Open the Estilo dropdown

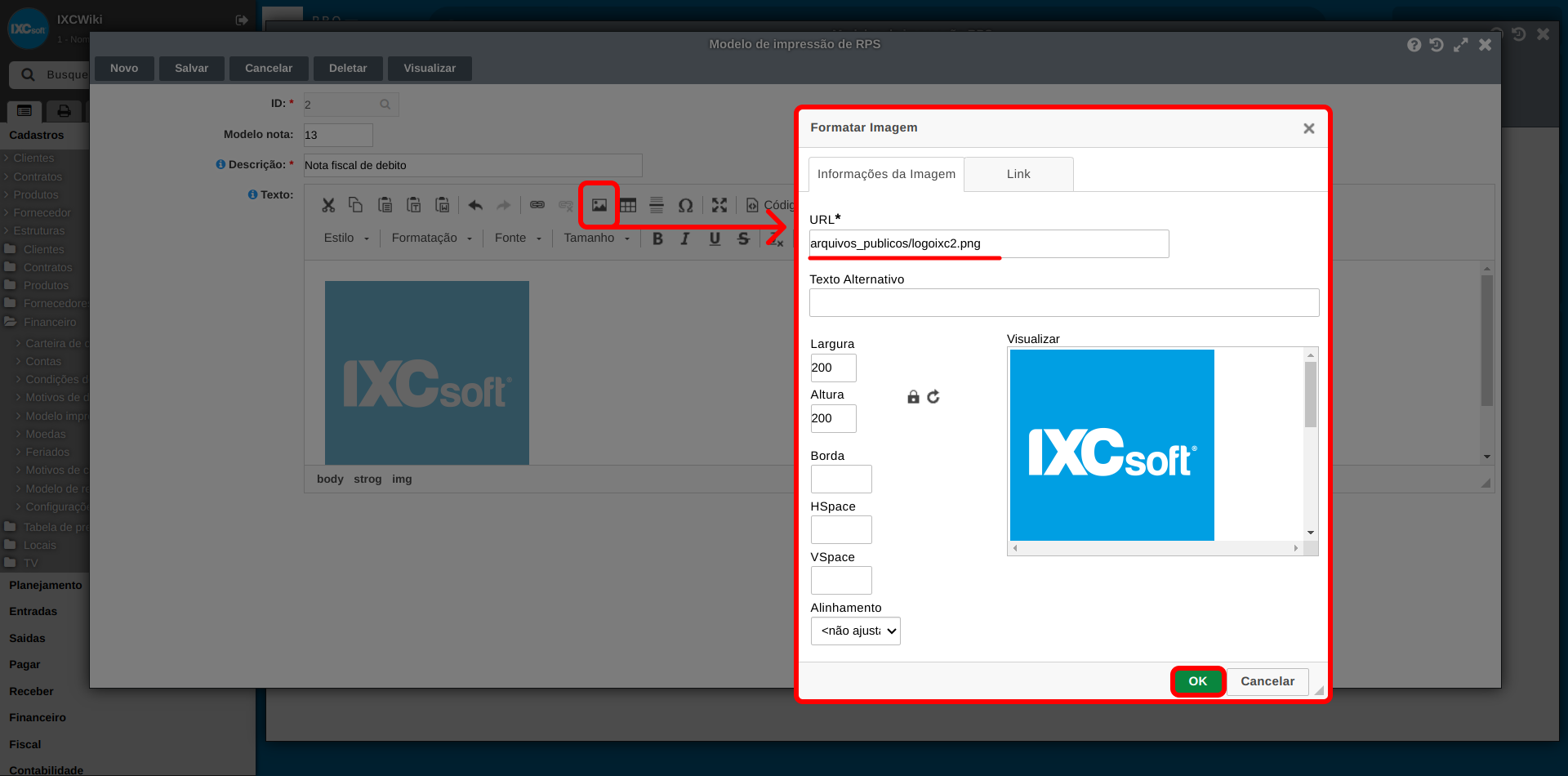(346, 238)
